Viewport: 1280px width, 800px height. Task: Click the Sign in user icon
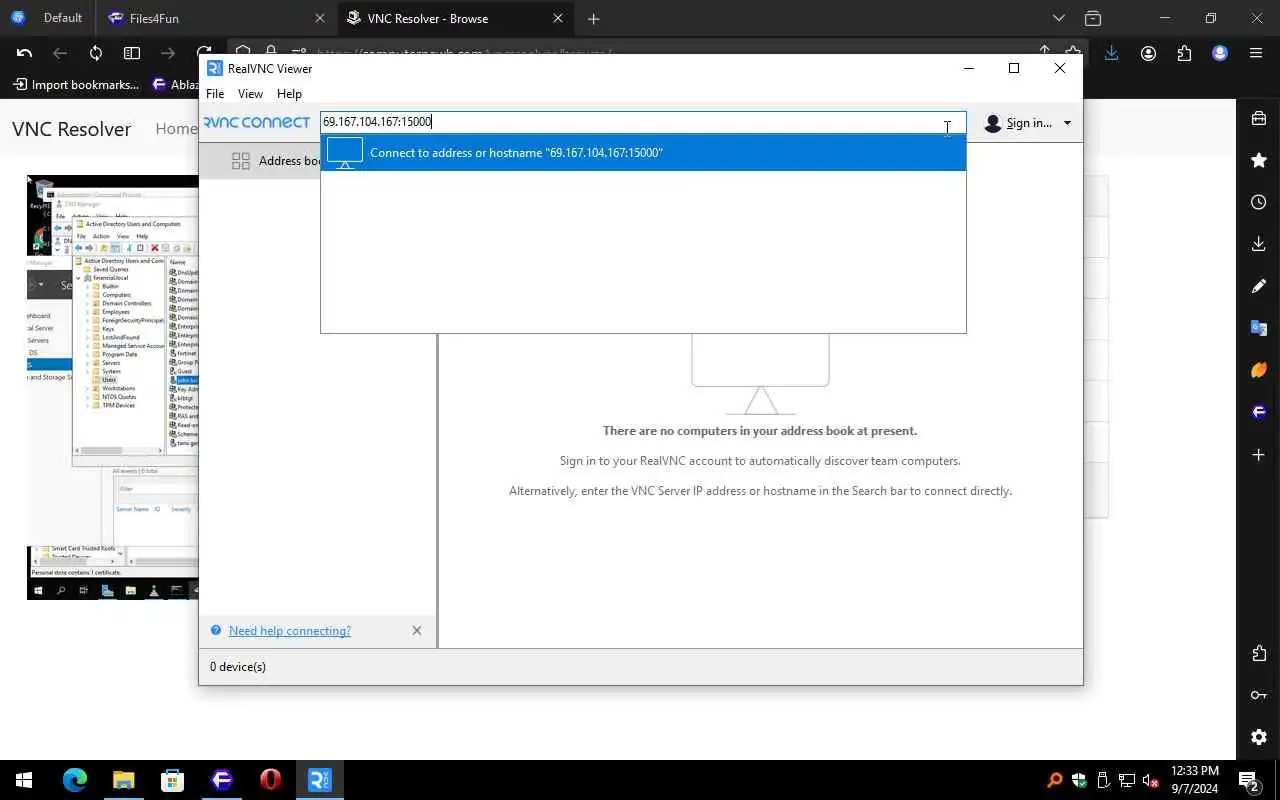[x=993, y=123]
